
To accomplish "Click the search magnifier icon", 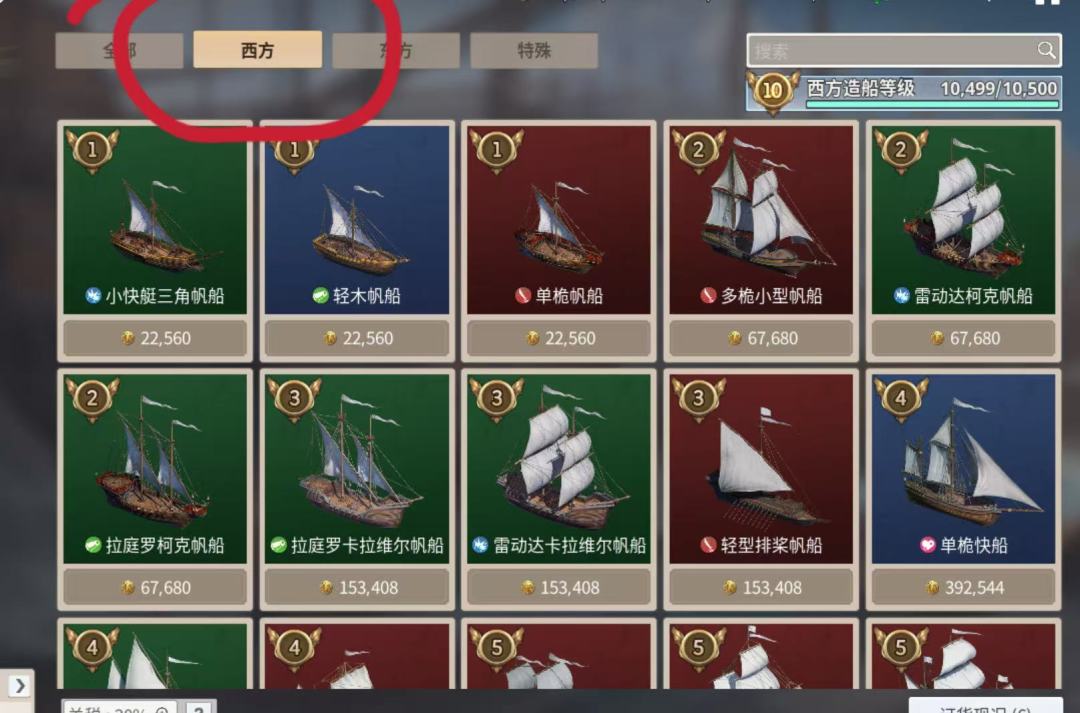I will 1046,50.
